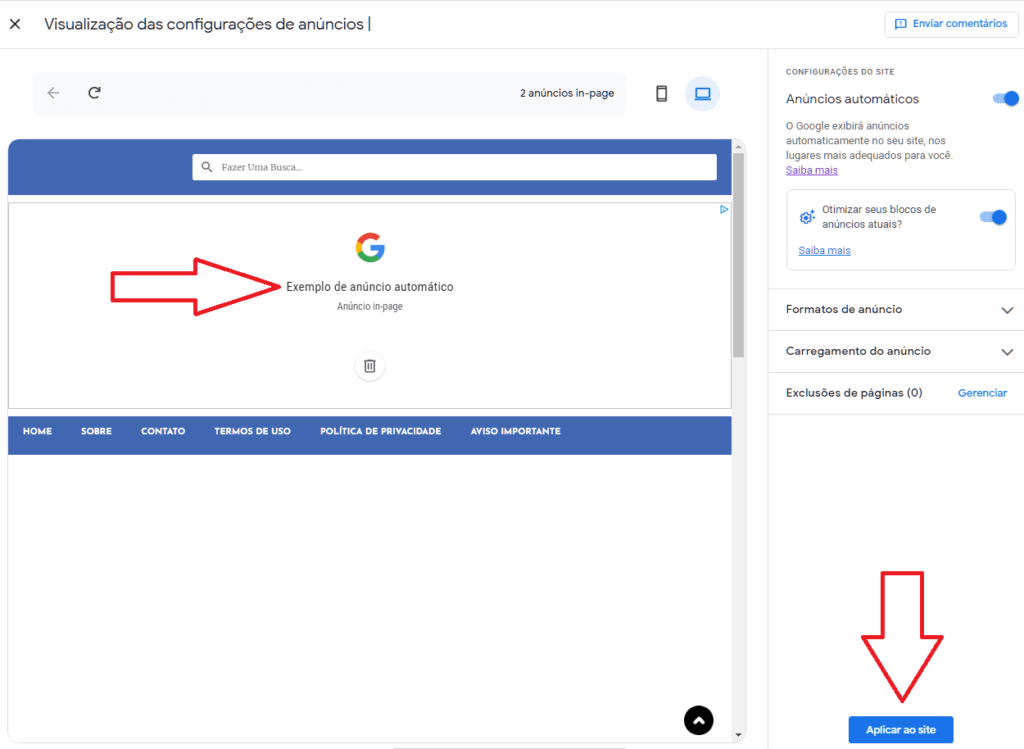Click '2 anúncios in-page' text
1024x749 pixels.
coord(567,93)
